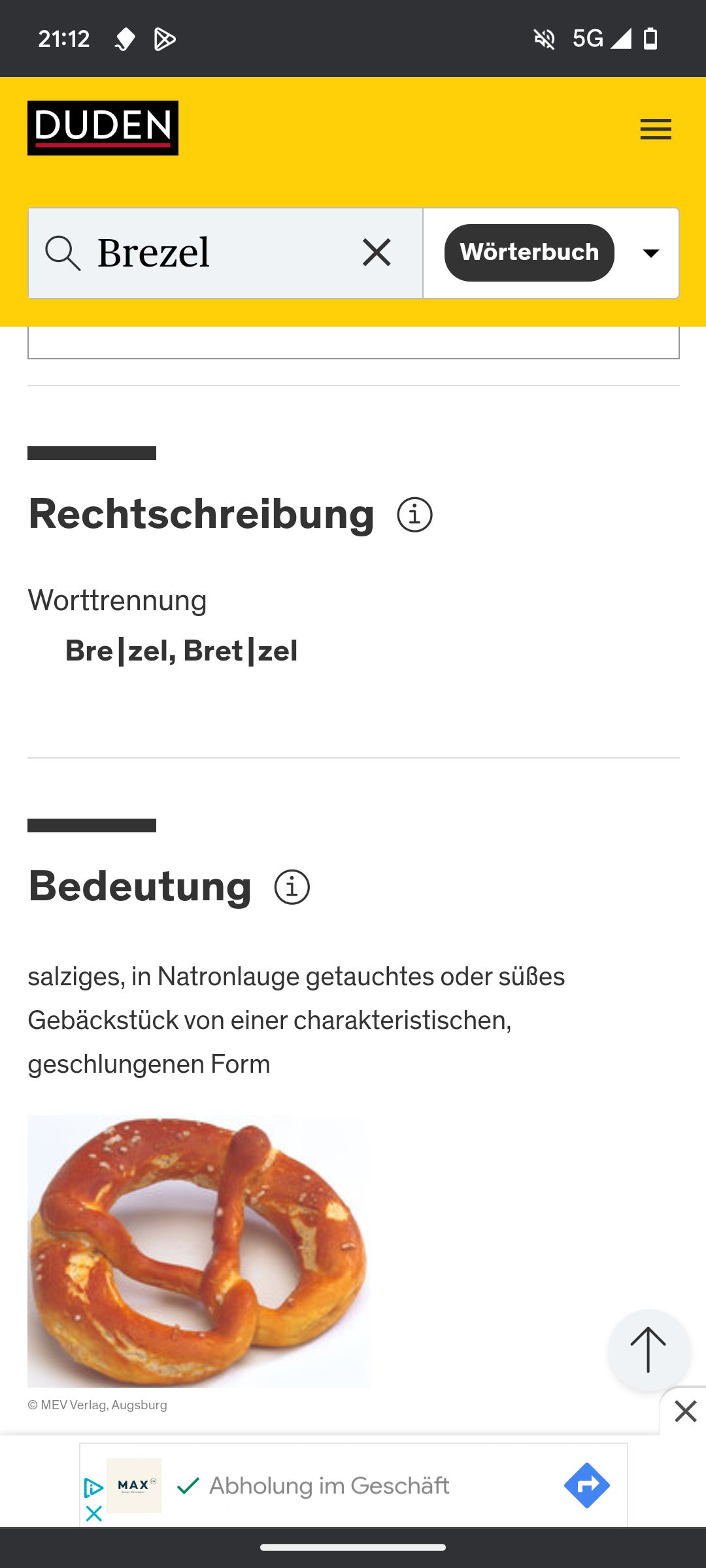Tap the Rechtschreibung heading

(x=201, y=514)
